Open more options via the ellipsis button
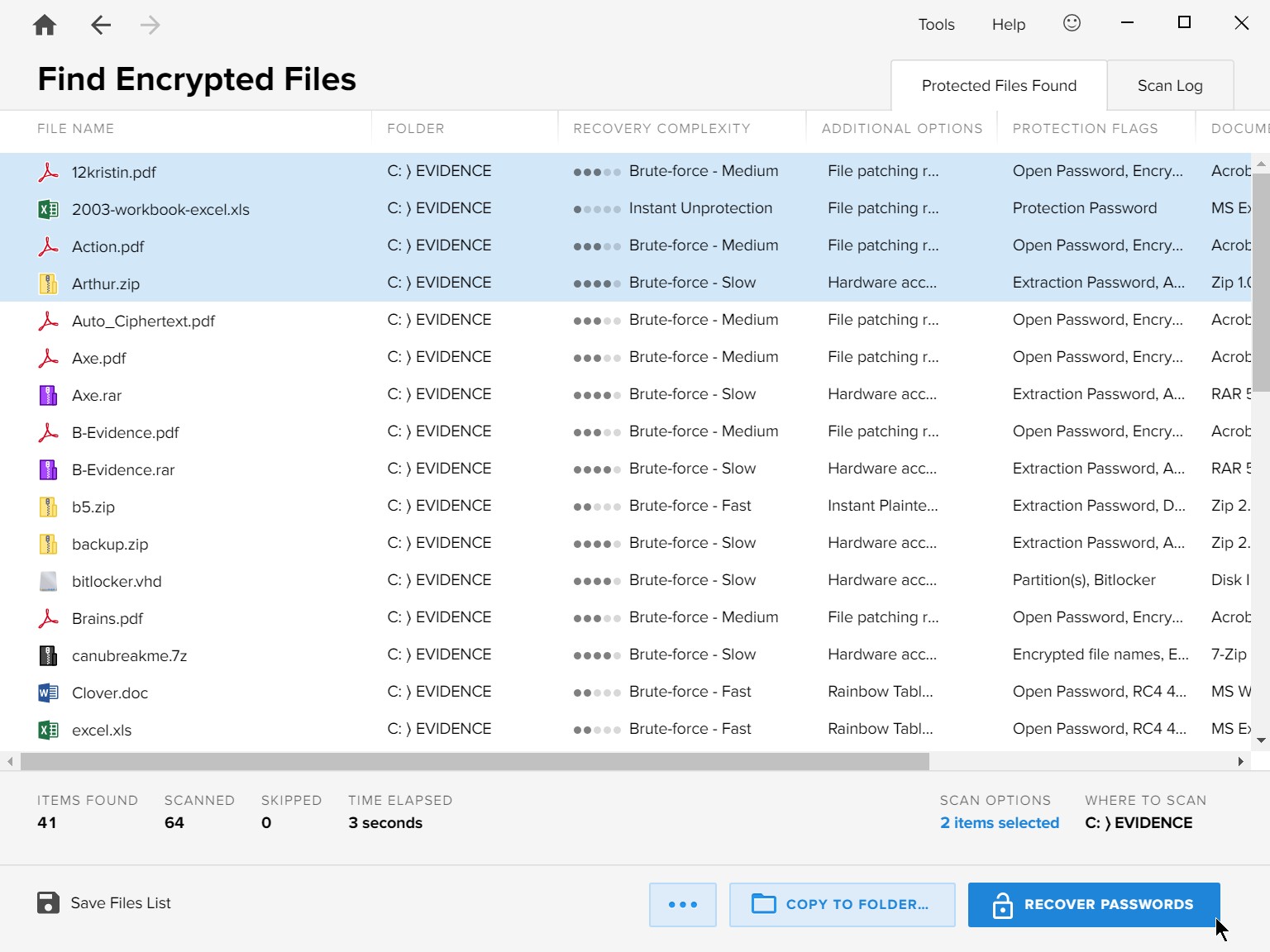The image size is (1270, 952). (x=682, y=904)
